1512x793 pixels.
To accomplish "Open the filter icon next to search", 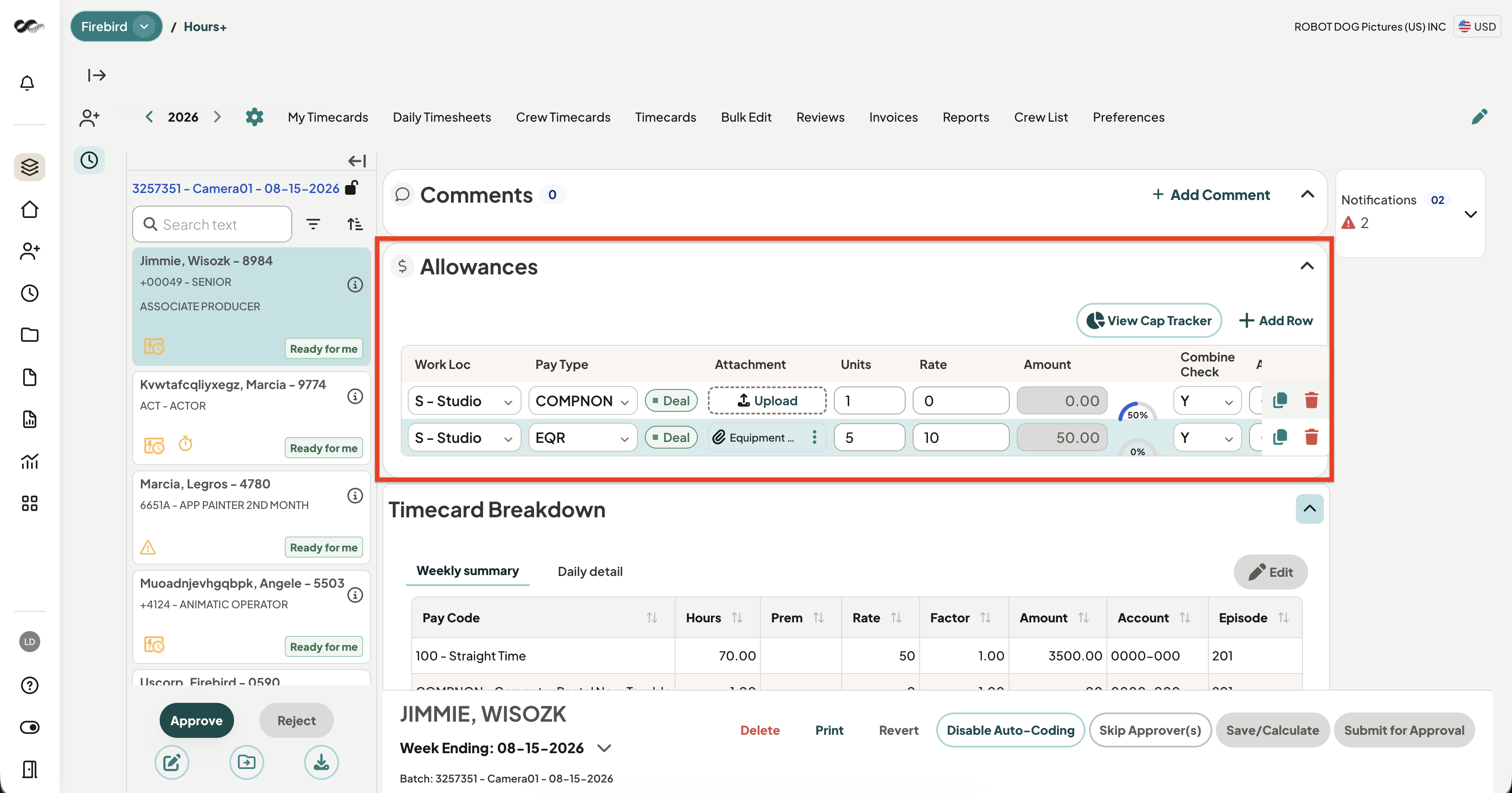I will click(313, 224).
